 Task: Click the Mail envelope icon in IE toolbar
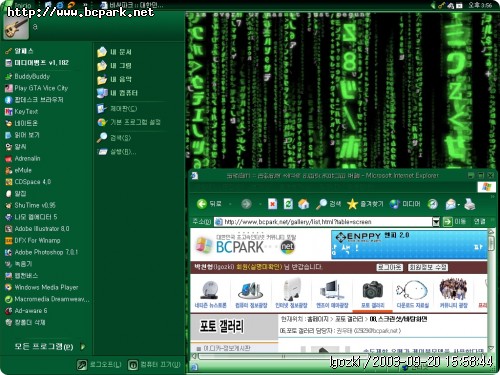pos(451,204)
